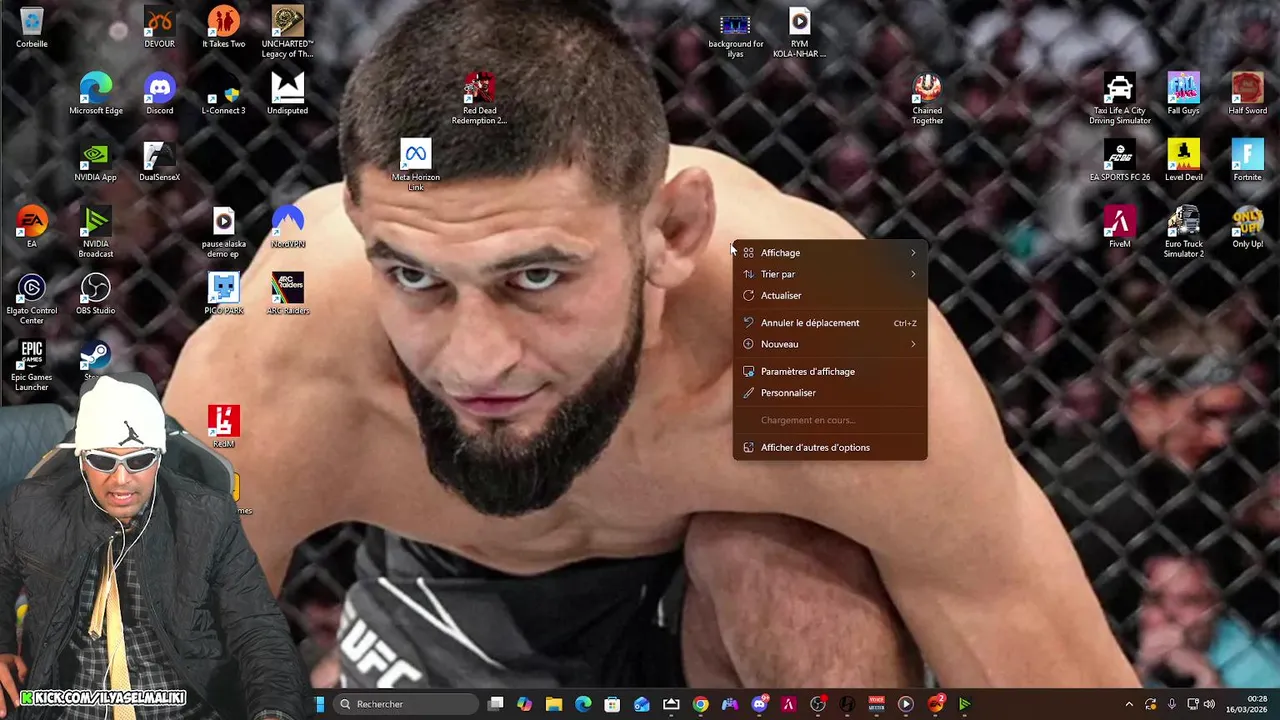The height and width of the screenshot is (720, 1280).
Task: Open the Level Devil shortcut
Action: pyautogui.click(x=1183, y=161)
